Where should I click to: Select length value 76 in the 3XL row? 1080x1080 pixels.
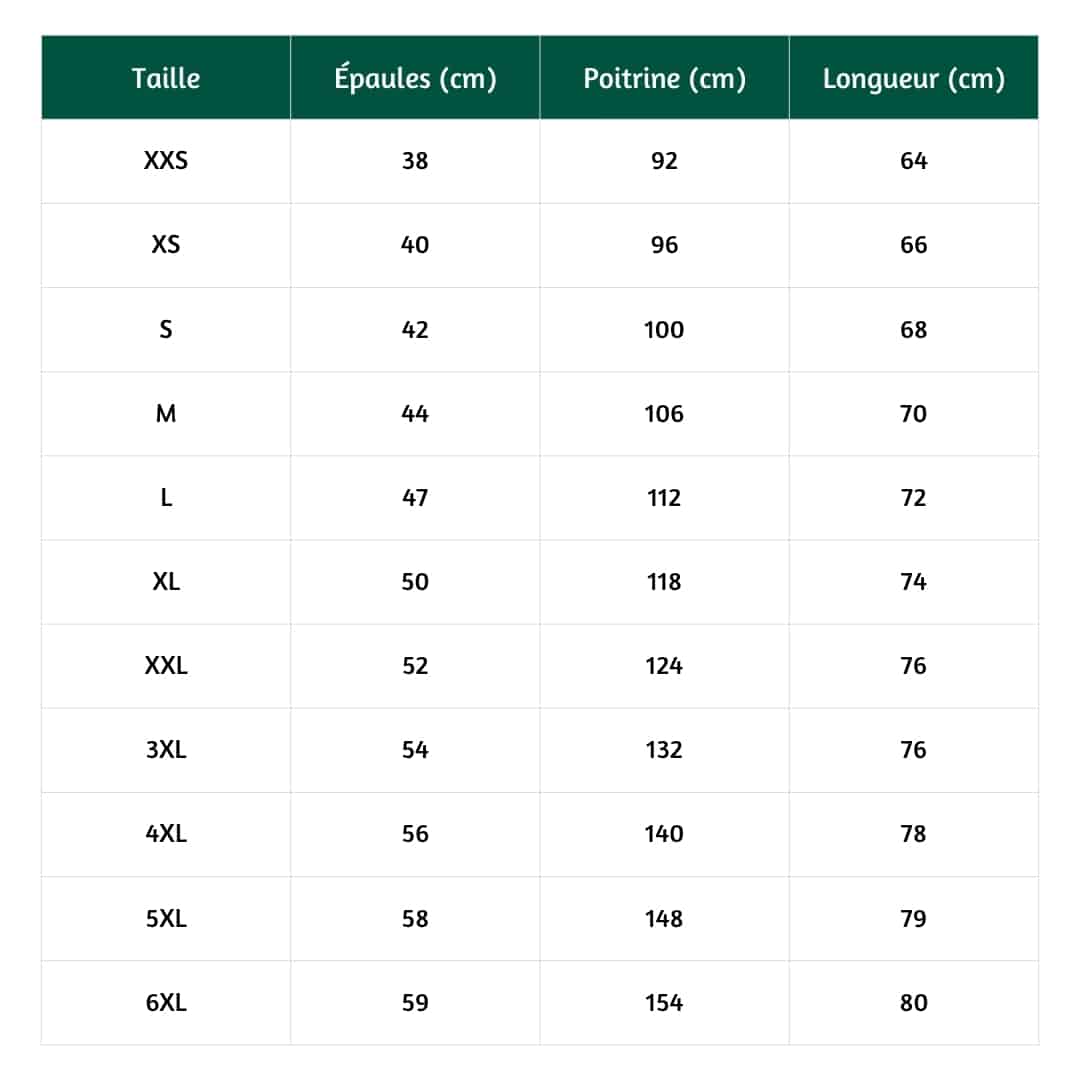[x=913, y=750]
